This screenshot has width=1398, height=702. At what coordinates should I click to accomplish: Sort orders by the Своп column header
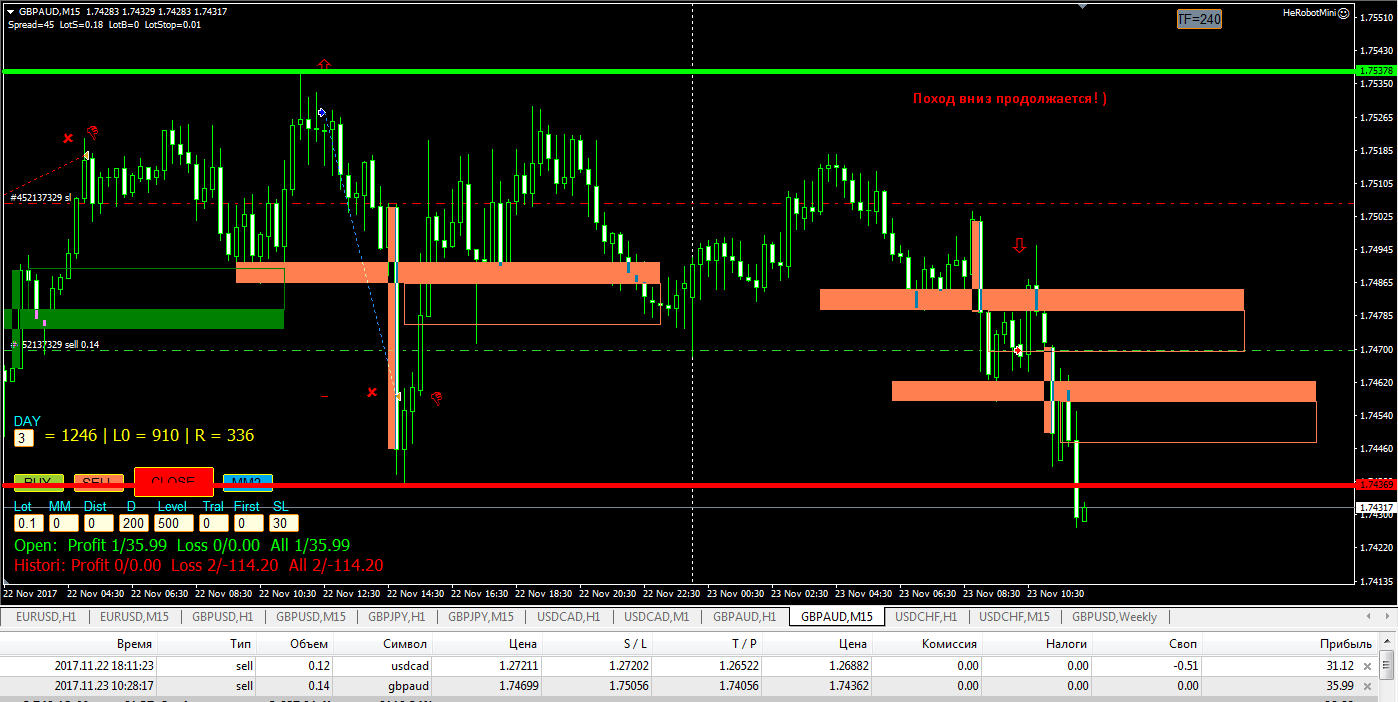pos(1147,643)
